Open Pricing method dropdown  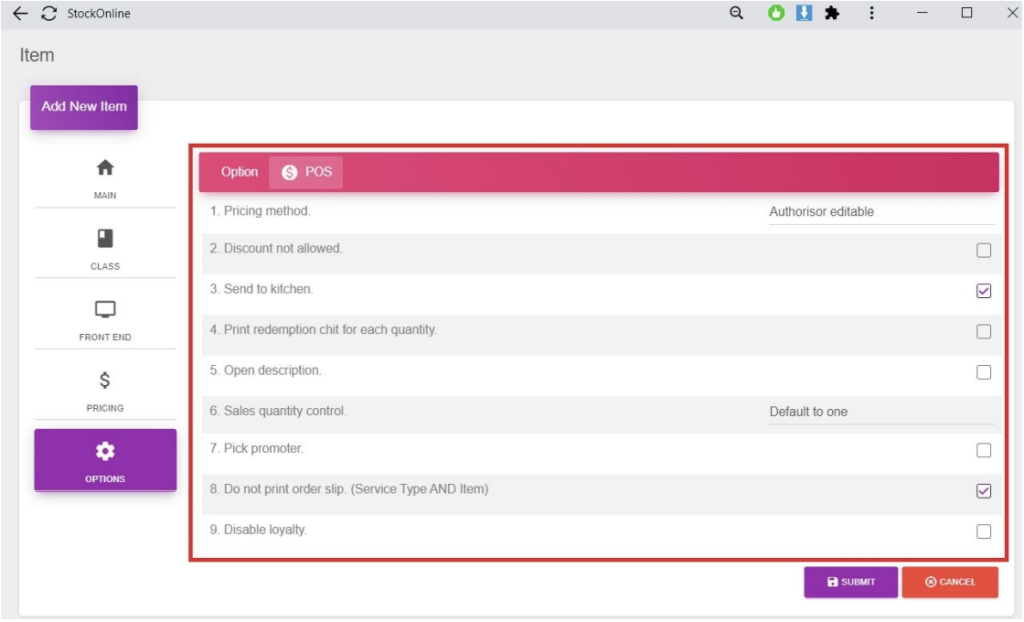(x=880, y=212)
